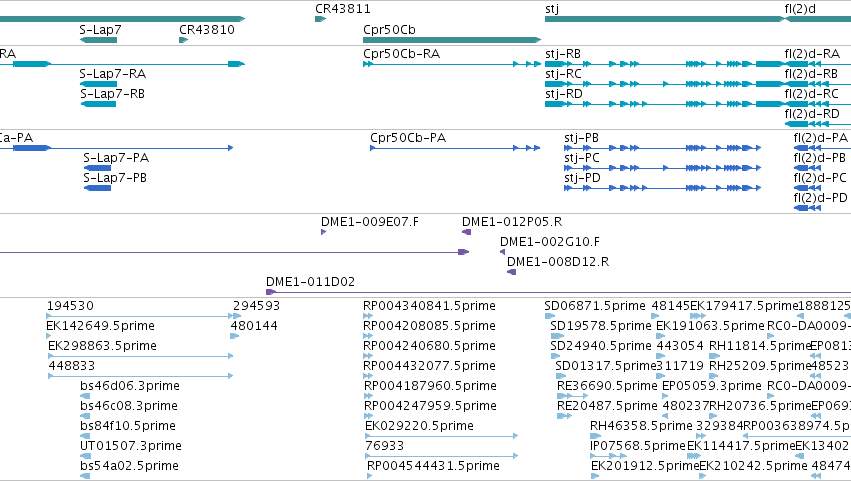Open the RP004340841.5prime label

tap(429, 306)
